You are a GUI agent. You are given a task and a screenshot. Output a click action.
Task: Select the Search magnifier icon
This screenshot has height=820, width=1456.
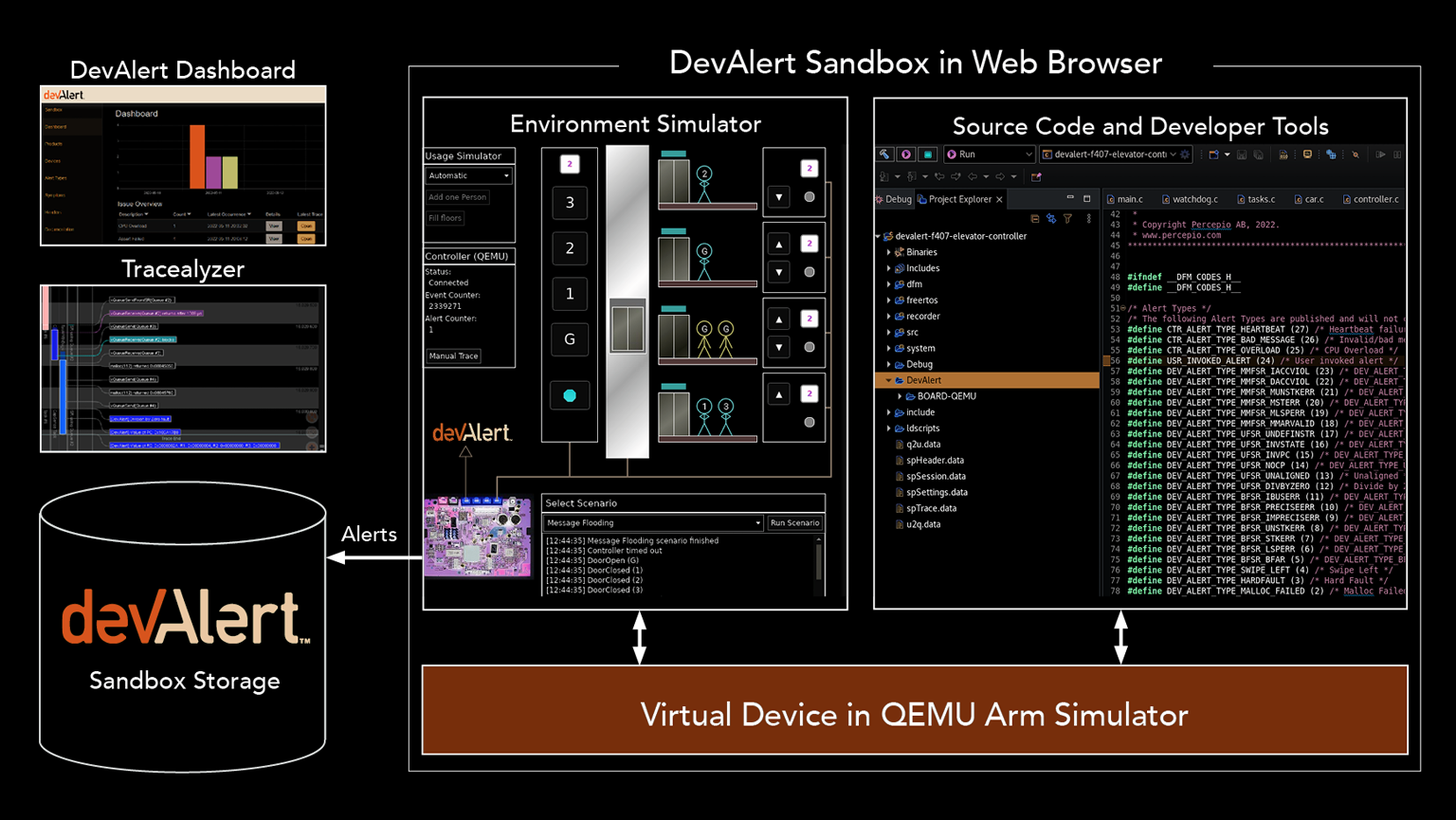click(x=1356, y=154)
